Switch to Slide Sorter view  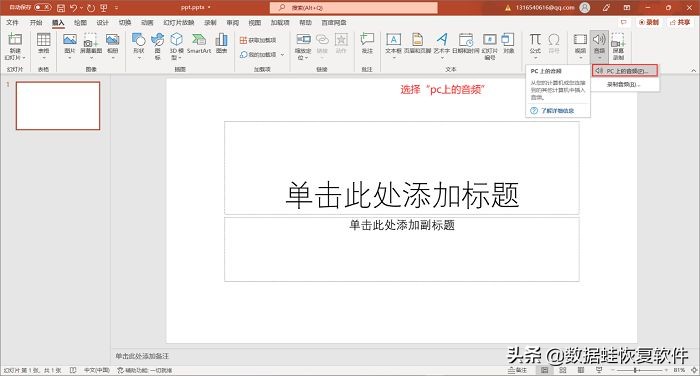(x=562, y=370)
